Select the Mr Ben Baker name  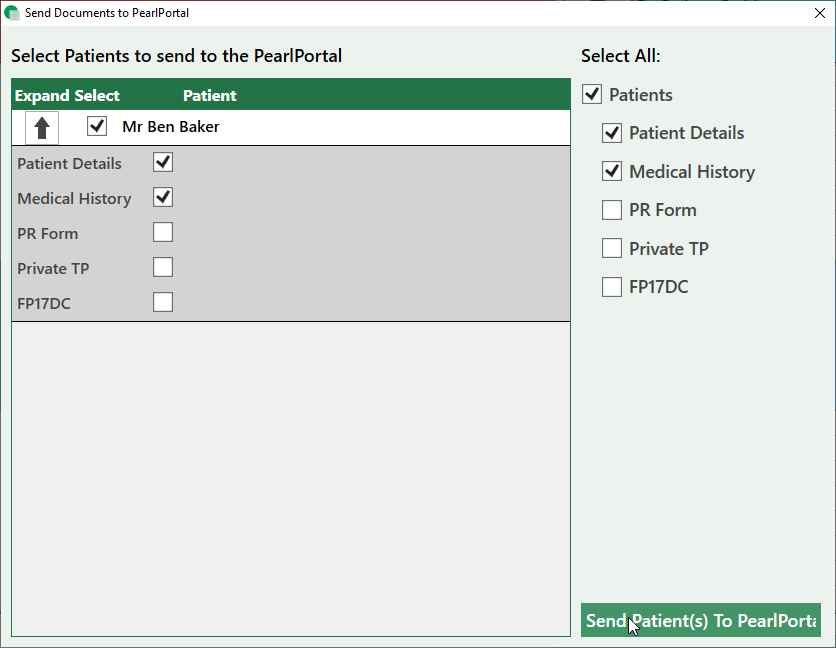pyautogui.click(x=171, y=127)
